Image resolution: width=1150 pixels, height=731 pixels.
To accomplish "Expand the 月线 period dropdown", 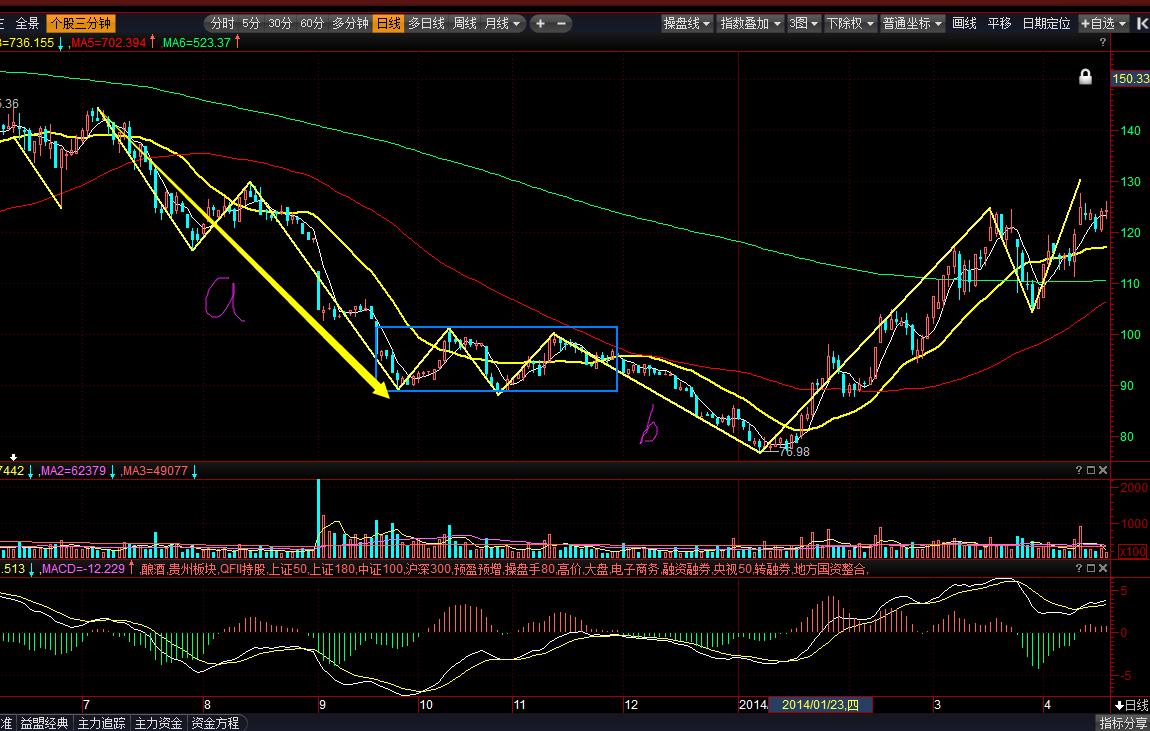I will pos(501,23).
